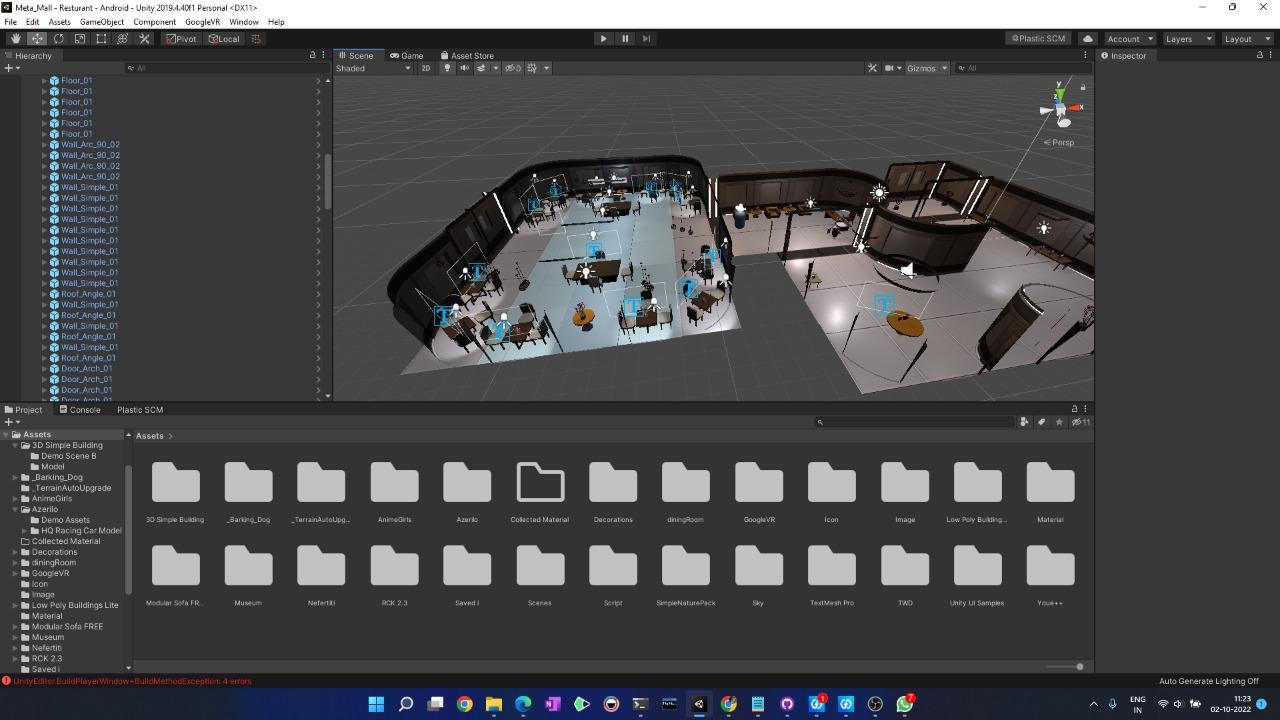1280x720 pixels.
Task: Open the Assets menu
Action: 59,21
